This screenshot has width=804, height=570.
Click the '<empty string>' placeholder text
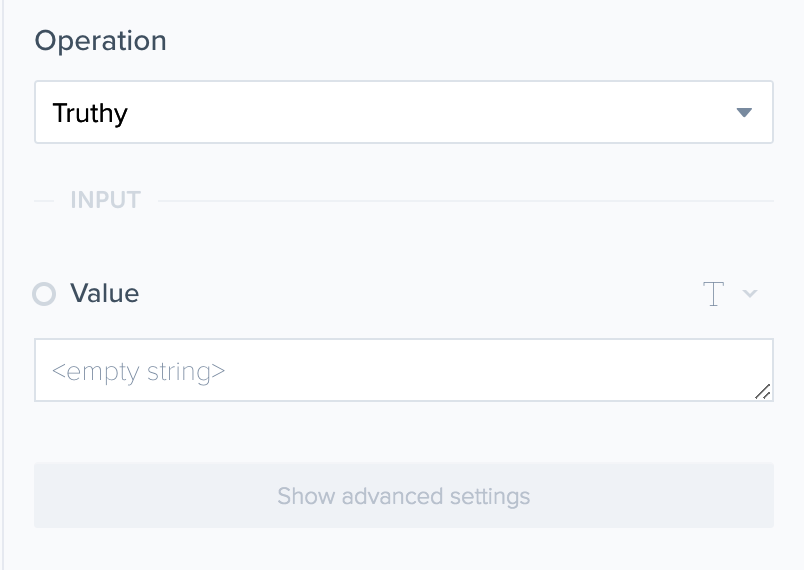[138, 371]
